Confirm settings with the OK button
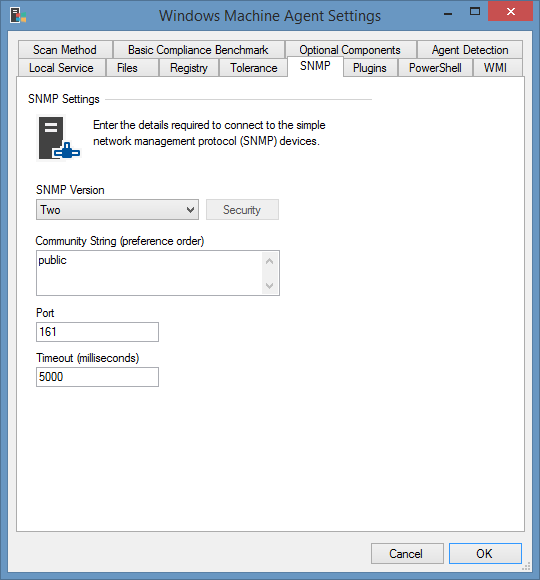Image resolution: width=540 pixels, height=580 pixels. click(485, 553)
